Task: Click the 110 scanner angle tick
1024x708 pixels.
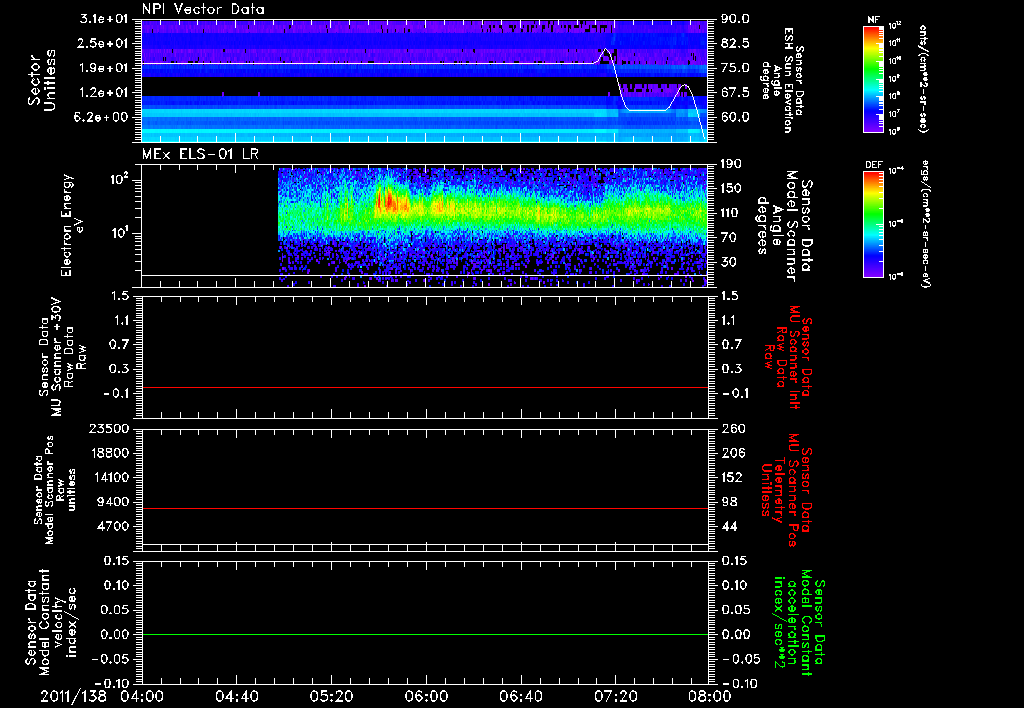Action: tap(732, 213)
